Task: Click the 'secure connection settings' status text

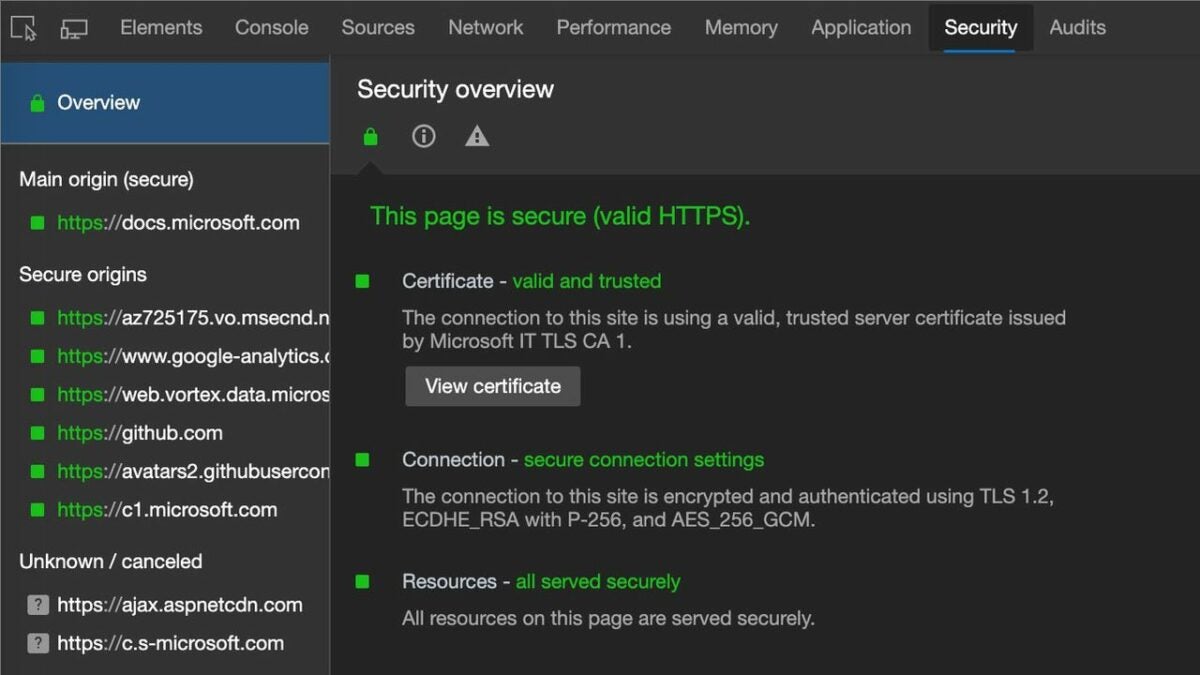Action: click(x=644, y=460)
